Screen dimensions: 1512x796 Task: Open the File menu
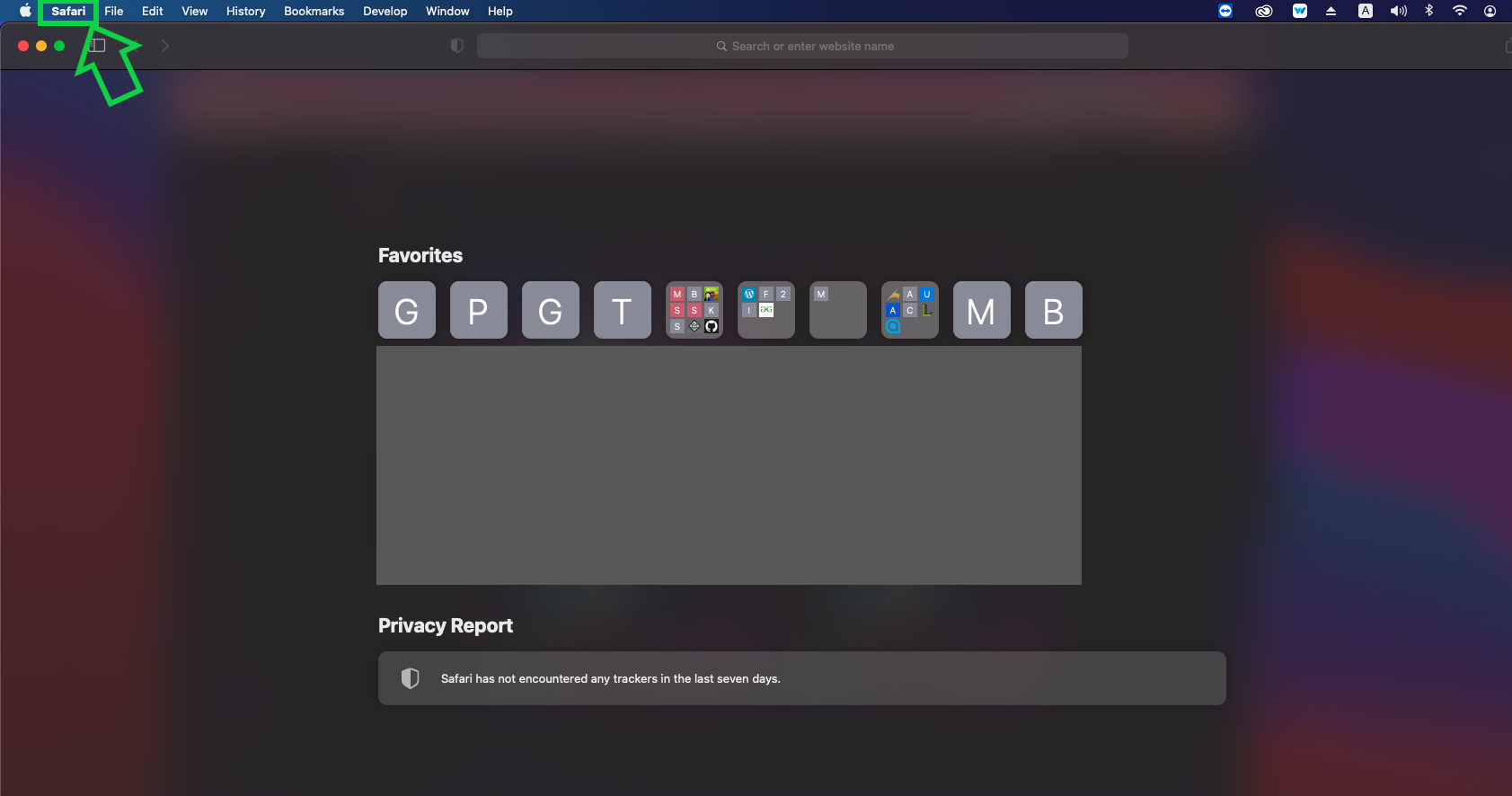114,11
